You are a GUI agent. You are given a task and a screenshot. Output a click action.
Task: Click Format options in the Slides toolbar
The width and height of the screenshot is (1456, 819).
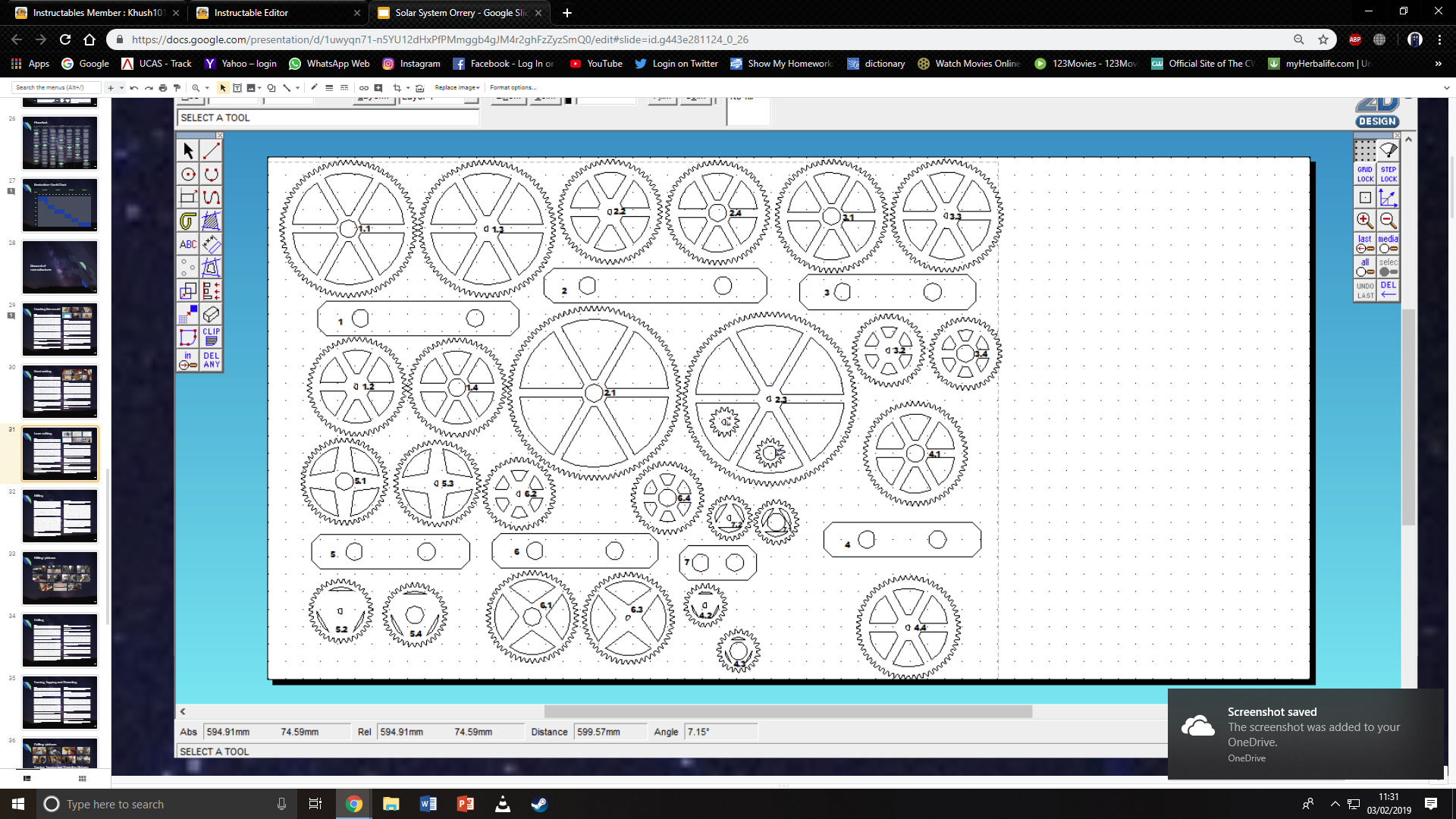pyautogui.click(x=512, y=87)
